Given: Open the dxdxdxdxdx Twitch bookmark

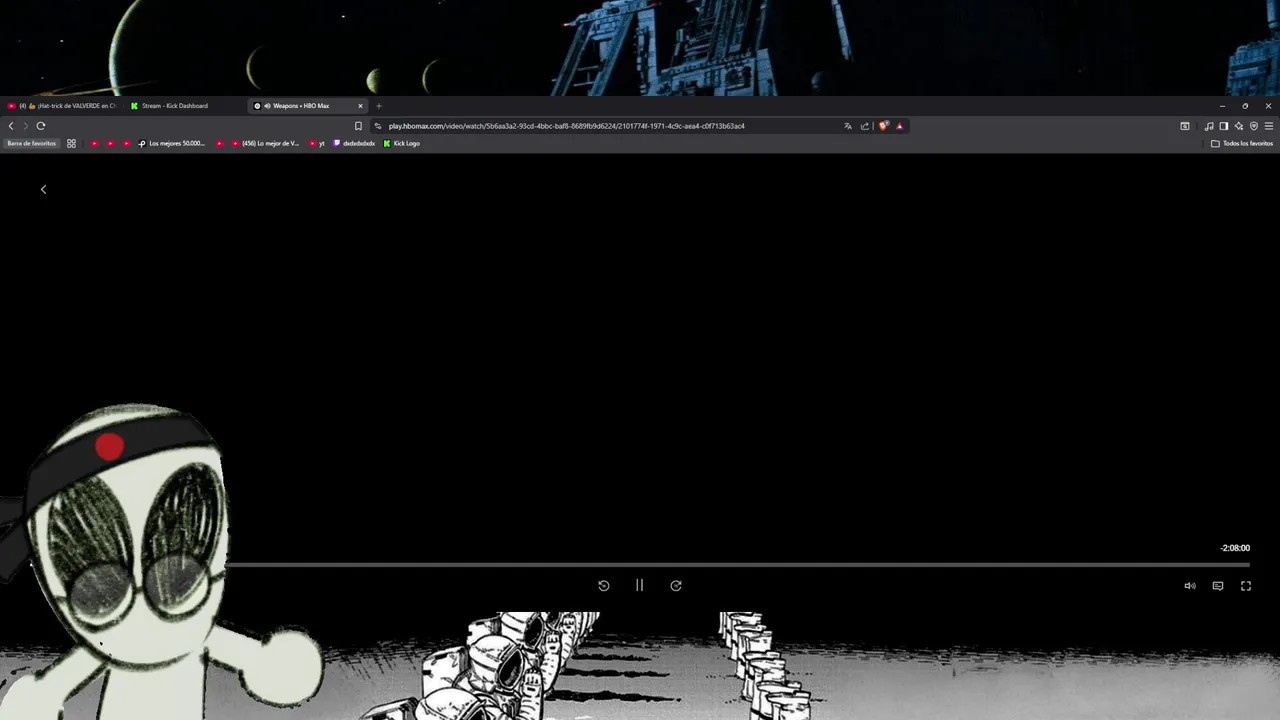Looking at the screenshot, I should (x=354, y=143).
